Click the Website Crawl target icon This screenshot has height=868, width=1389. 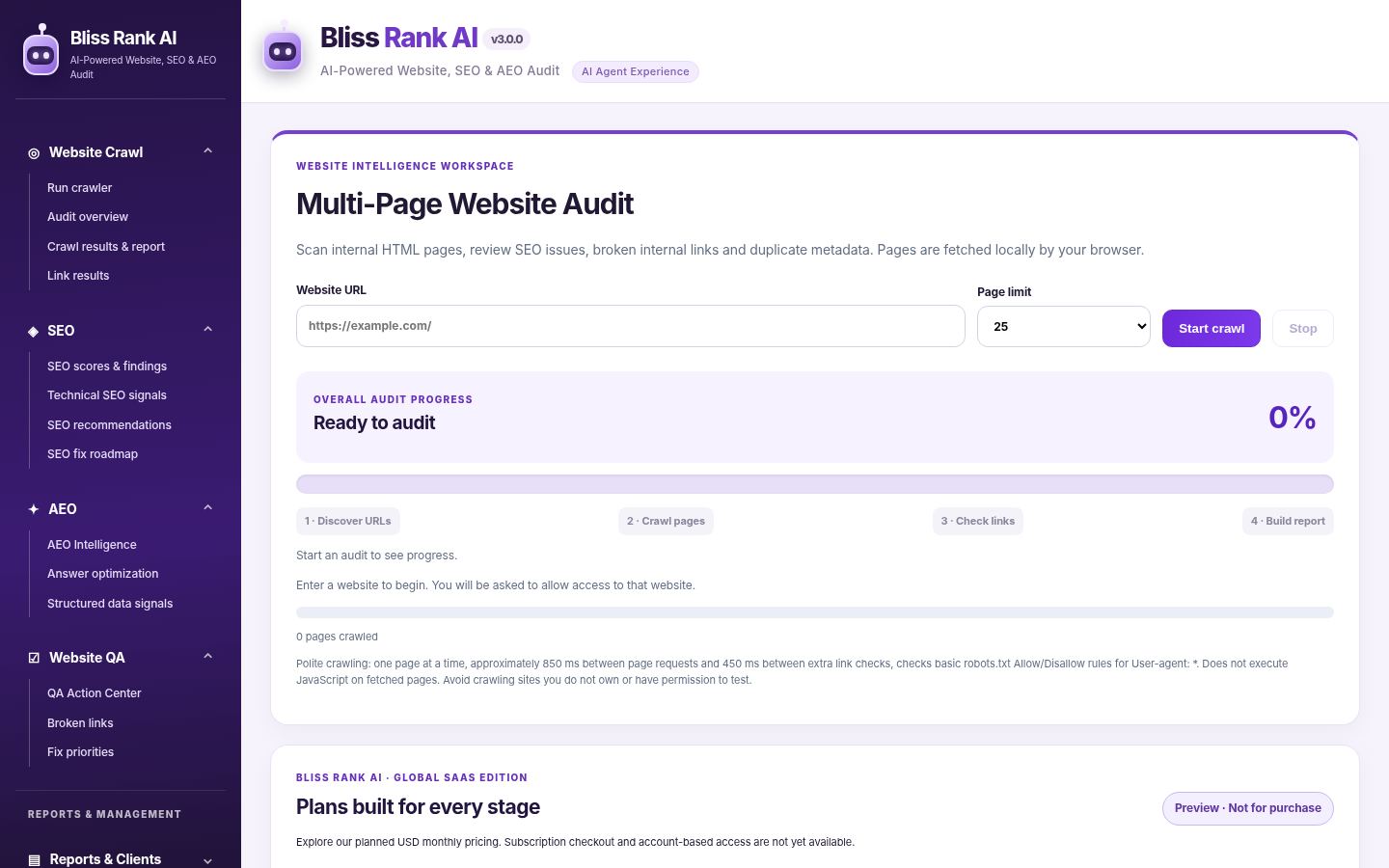click(34, 153)
